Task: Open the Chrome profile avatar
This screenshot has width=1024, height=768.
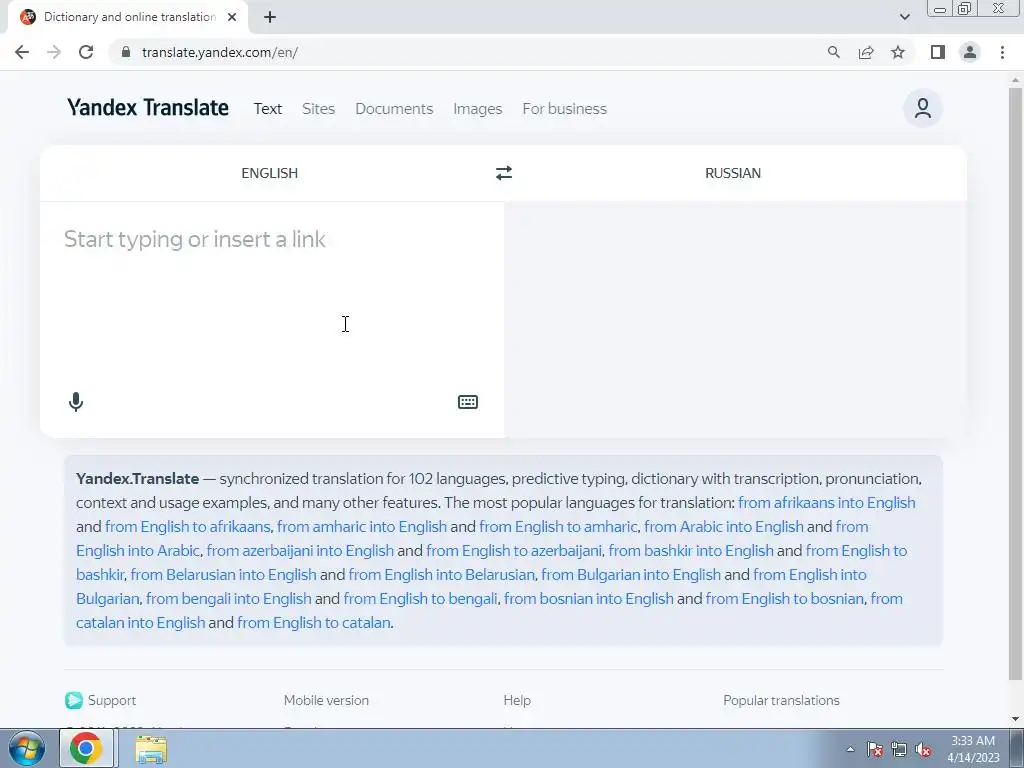Action: click(x=970, y=52)
